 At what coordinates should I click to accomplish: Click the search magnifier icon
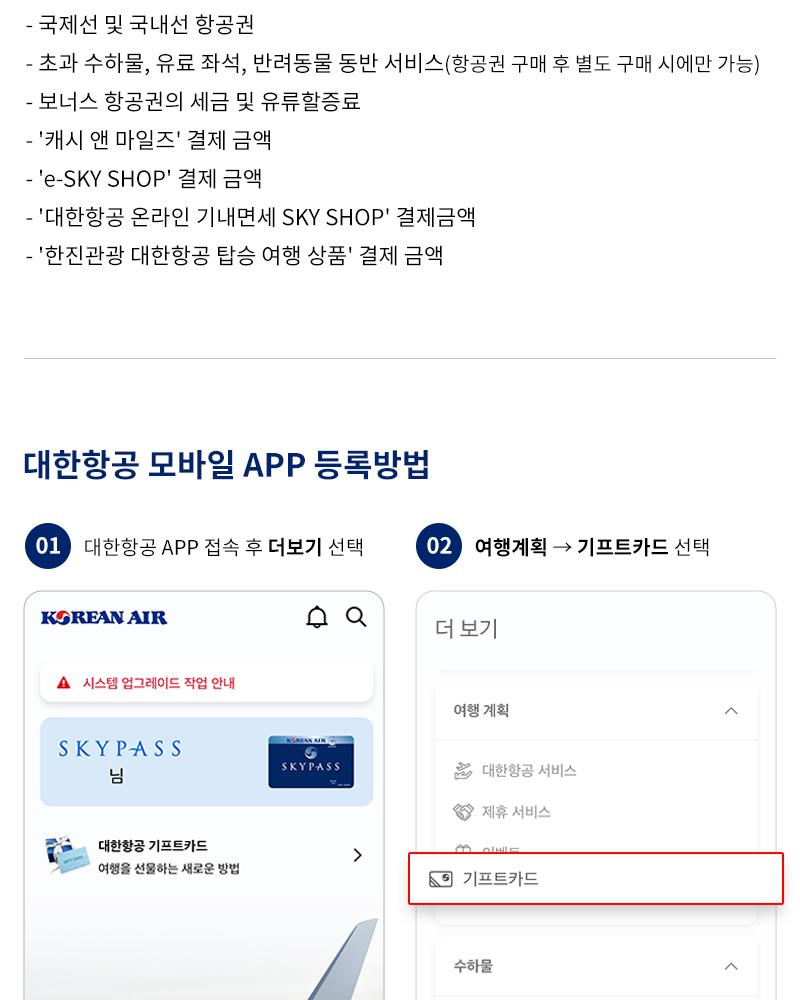pos(356,617)
